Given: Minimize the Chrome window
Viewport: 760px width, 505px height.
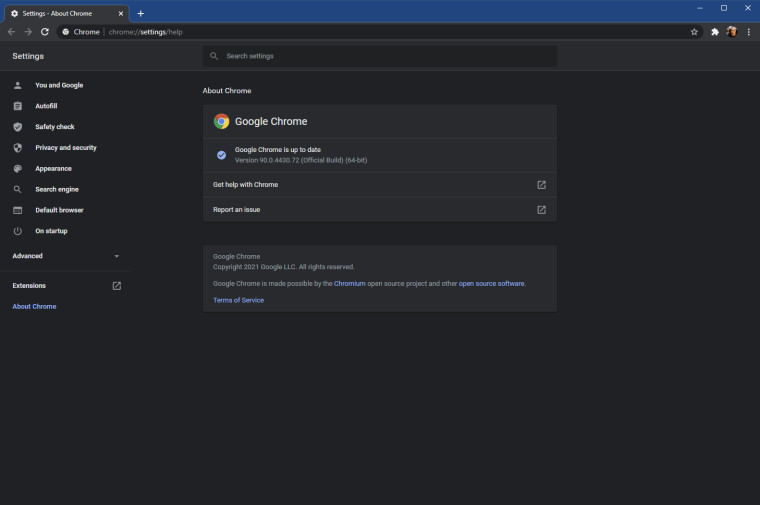Looking at the screenshot, I should point(700,8).
